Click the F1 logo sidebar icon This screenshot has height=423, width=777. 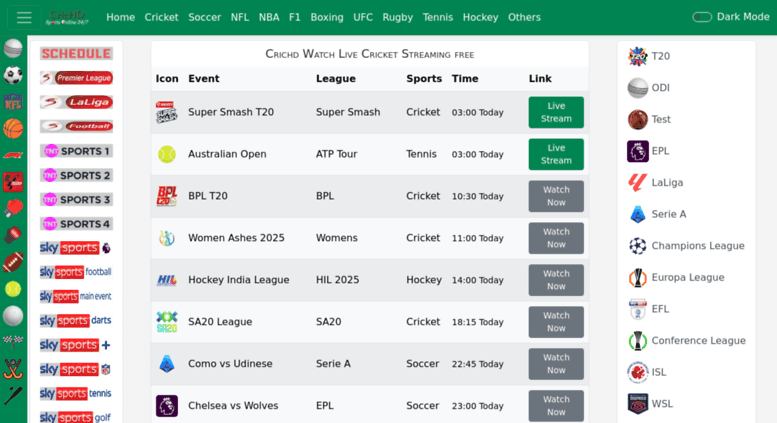tap(13, 156)
